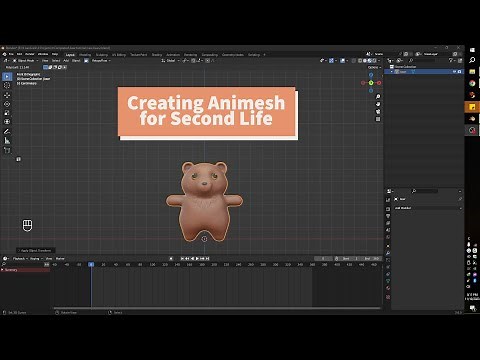Screen dimensions: 480x360
Task: Open the Tool properties tab
Action: (388, 200)
